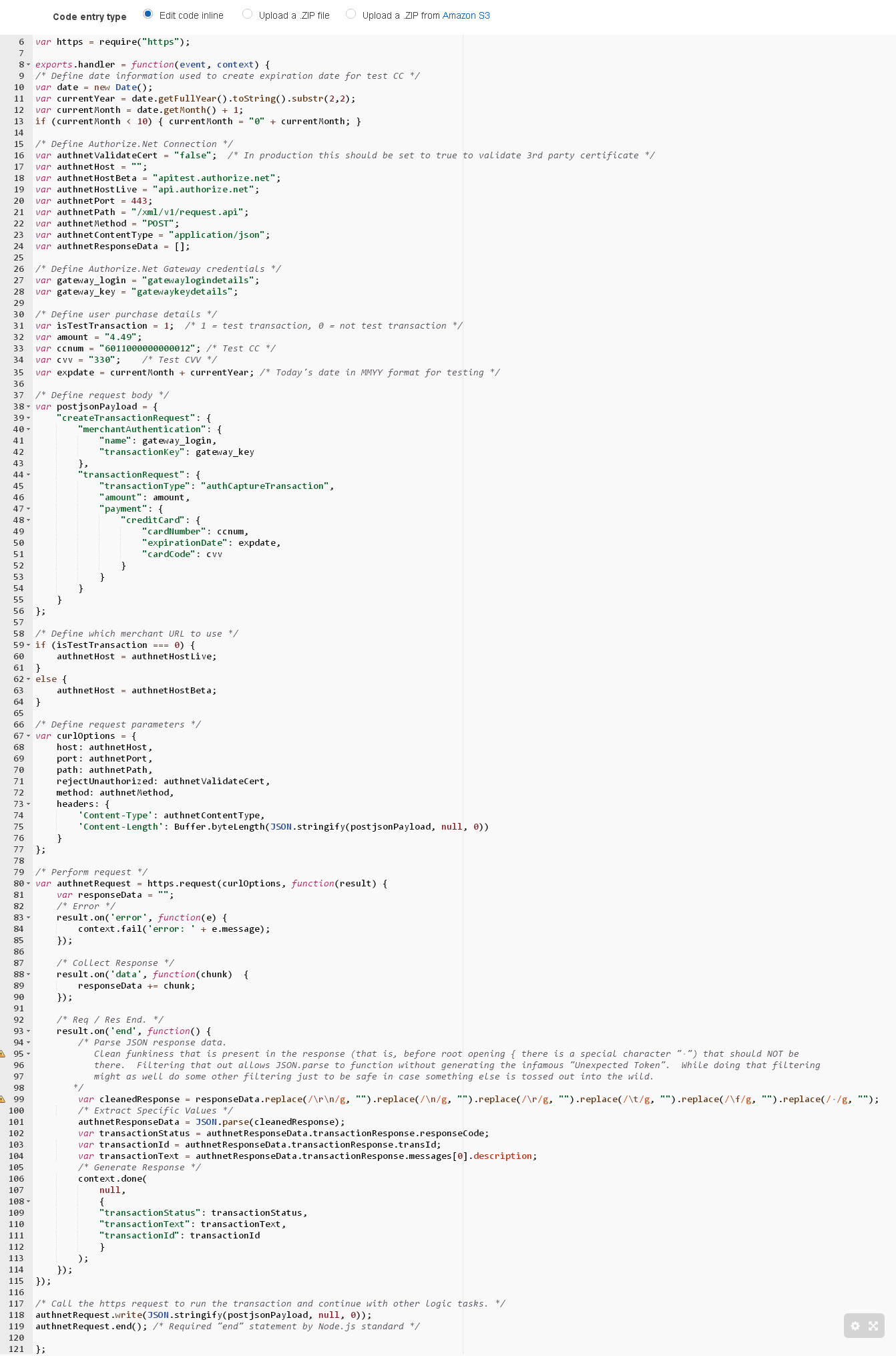Click the rejectUnauthorized option line
The width and height of the screenshot is (896, 1356).
tap(164, 781)
